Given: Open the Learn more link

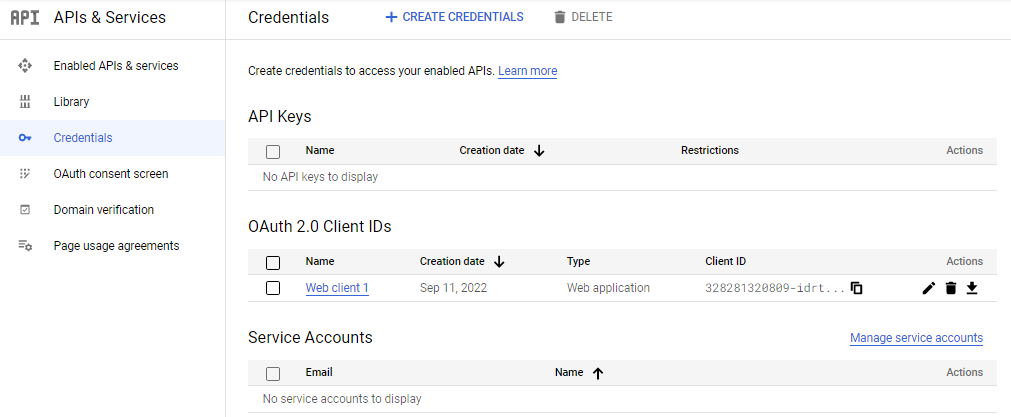Looking at the screenshot, I should (527, 71).
